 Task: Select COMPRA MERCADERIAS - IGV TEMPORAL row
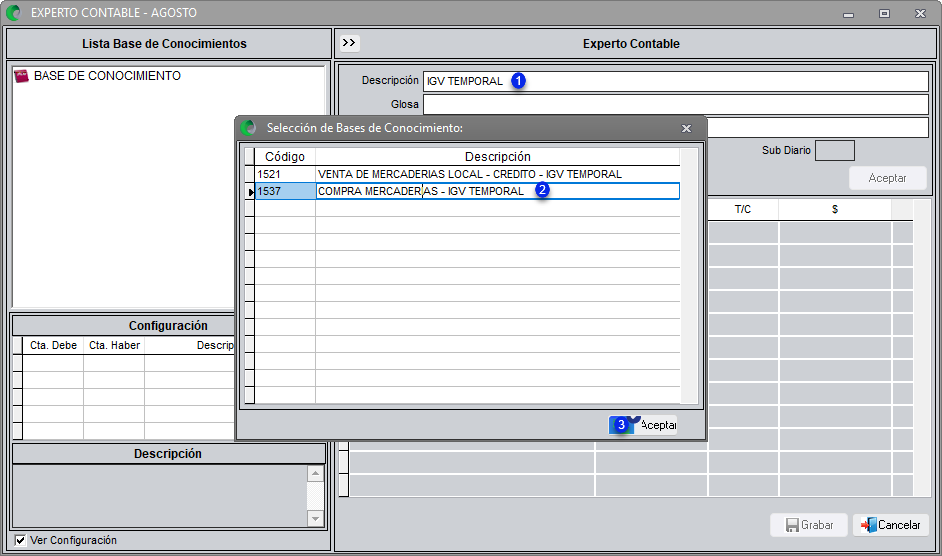pyautogui.click(x=497, y=191)
